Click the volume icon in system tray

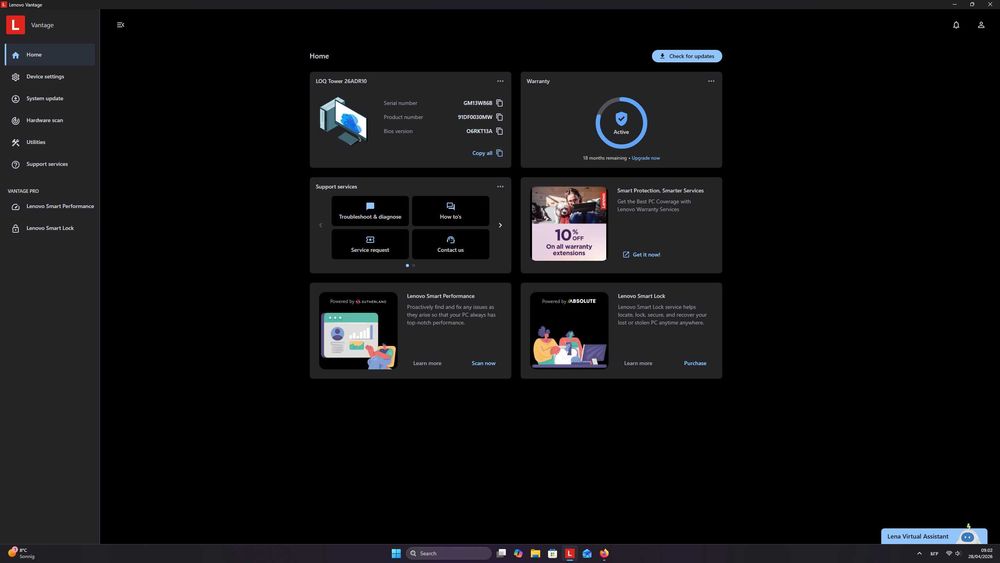click(x=957, y=553)
